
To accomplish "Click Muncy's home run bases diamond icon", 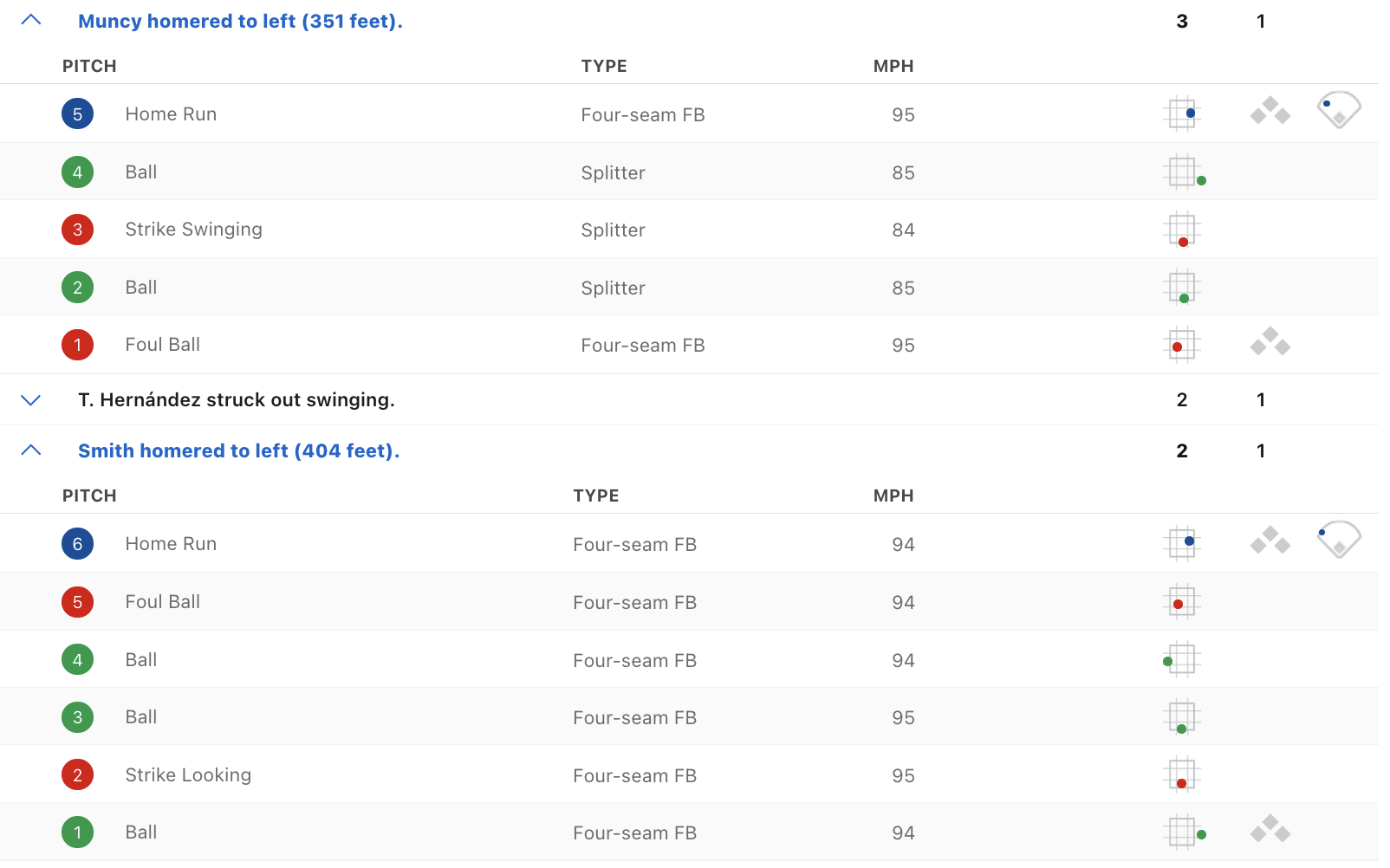I will tap(1270, 112).
